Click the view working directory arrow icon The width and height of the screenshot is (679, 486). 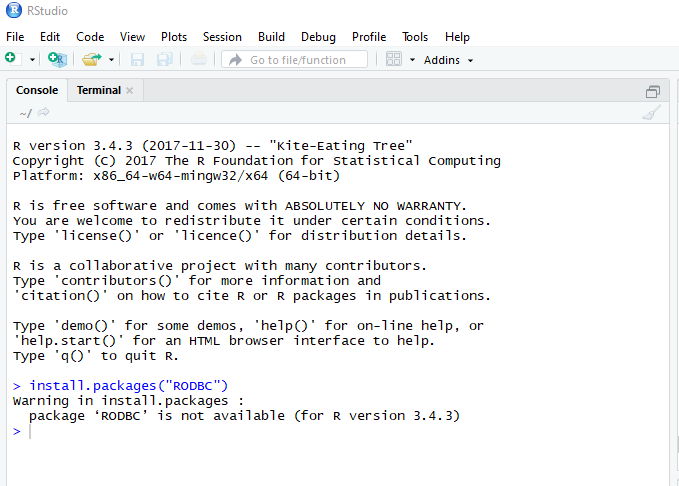(x=43, y=113)
